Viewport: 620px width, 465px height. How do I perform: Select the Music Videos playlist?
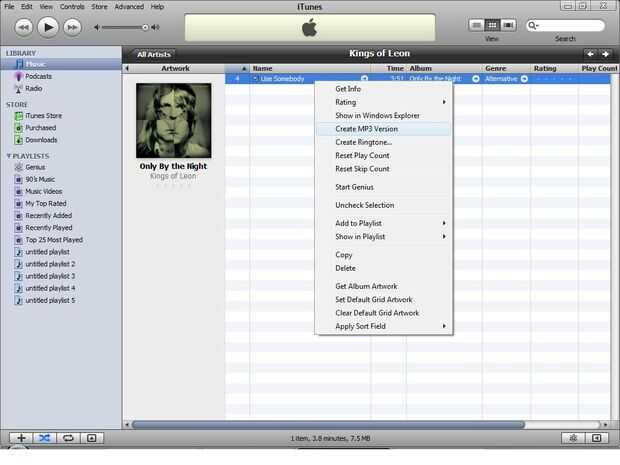click(x=43, y=191)
